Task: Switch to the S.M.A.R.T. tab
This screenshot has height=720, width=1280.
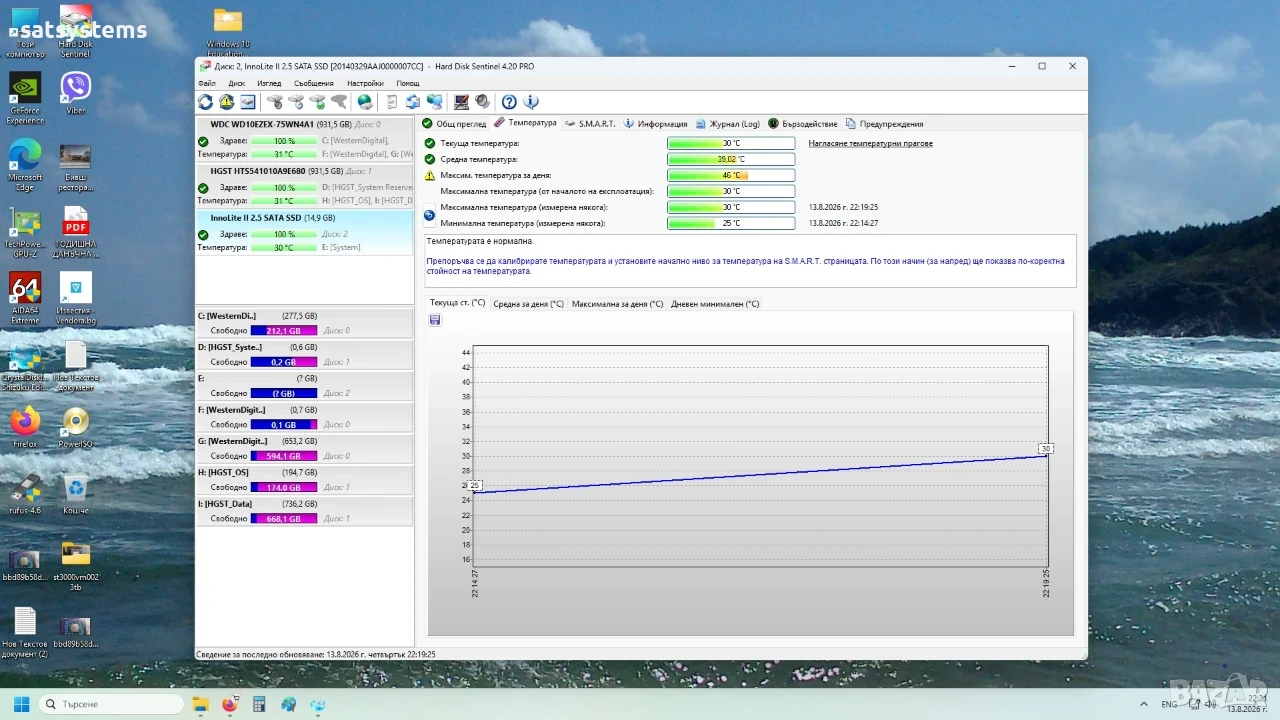Action: click(x=589, y=124)
